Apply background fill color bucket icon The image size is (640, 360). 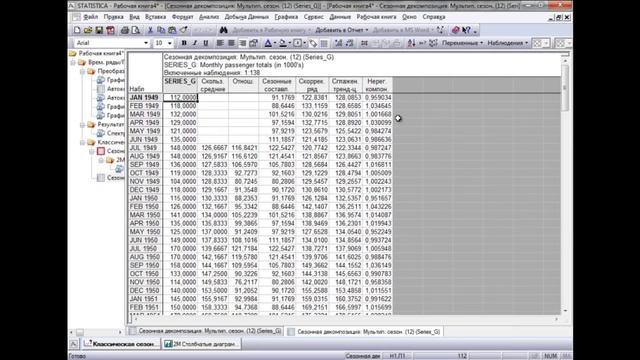click(x=282, y=43)
